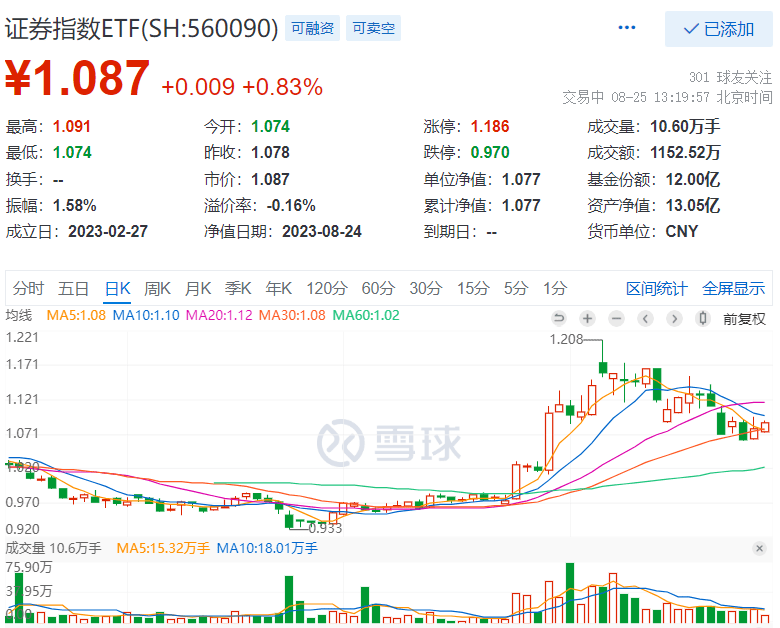Screen dimensions: 780x628
Task: Close the volume indicator panel
Action: pyautogui.click(x=759, y=548)
